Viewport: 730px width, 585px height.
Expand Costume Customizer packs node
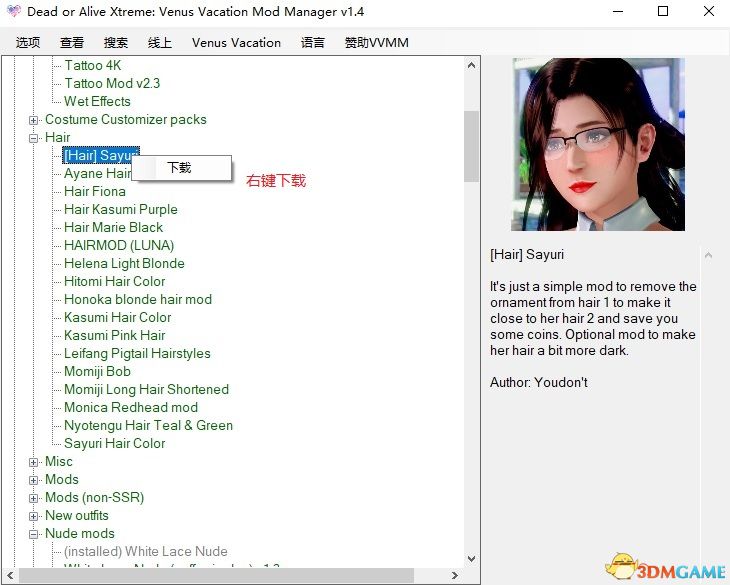(34, 120)
